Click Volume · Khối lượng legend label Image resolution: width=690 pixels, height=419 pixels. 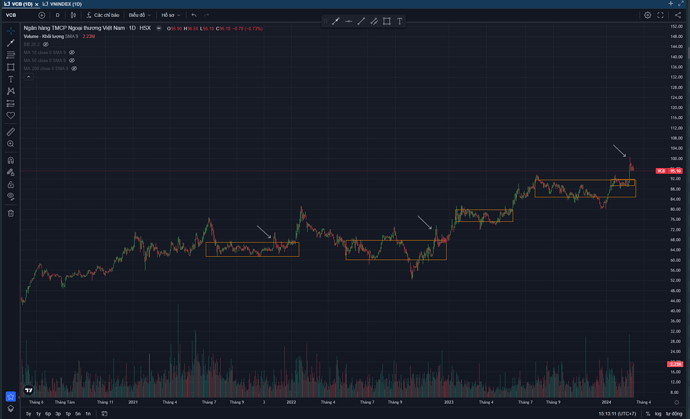coord(44,37)
